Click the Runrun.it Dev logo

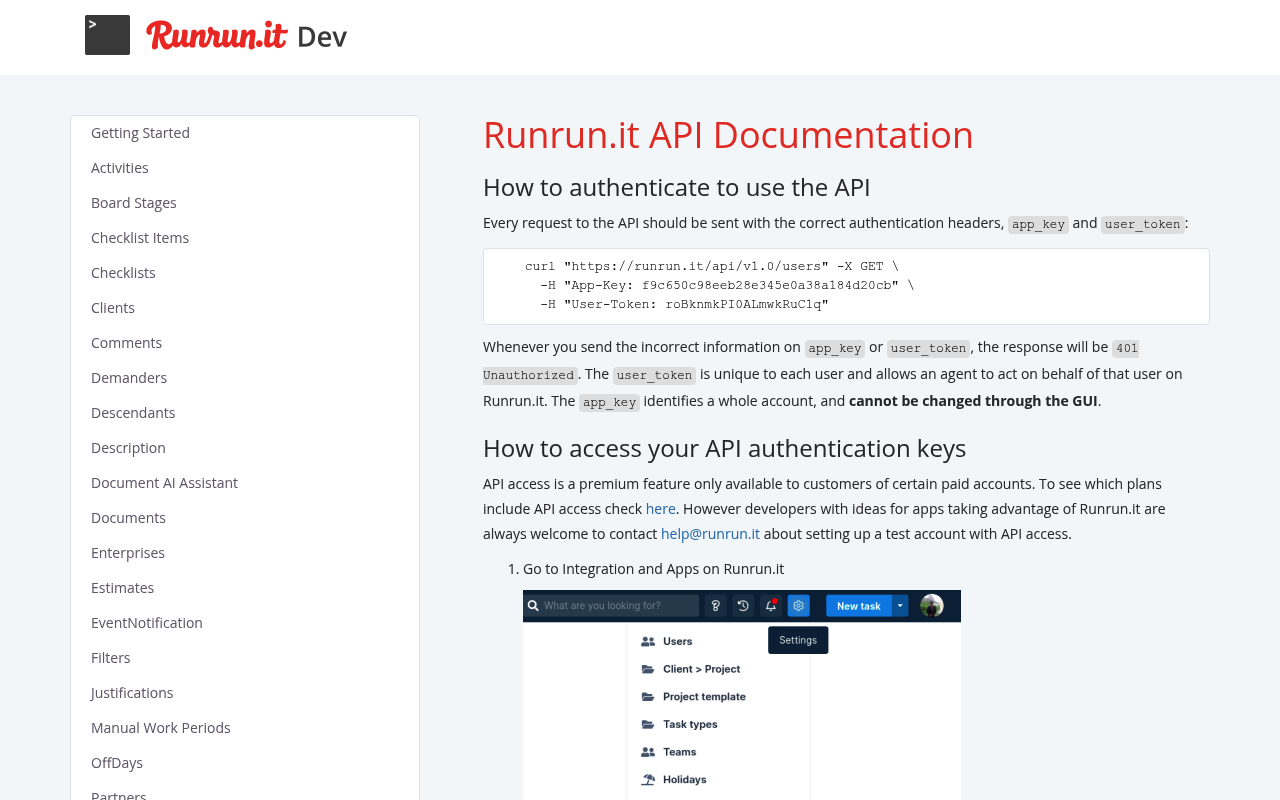246,36
